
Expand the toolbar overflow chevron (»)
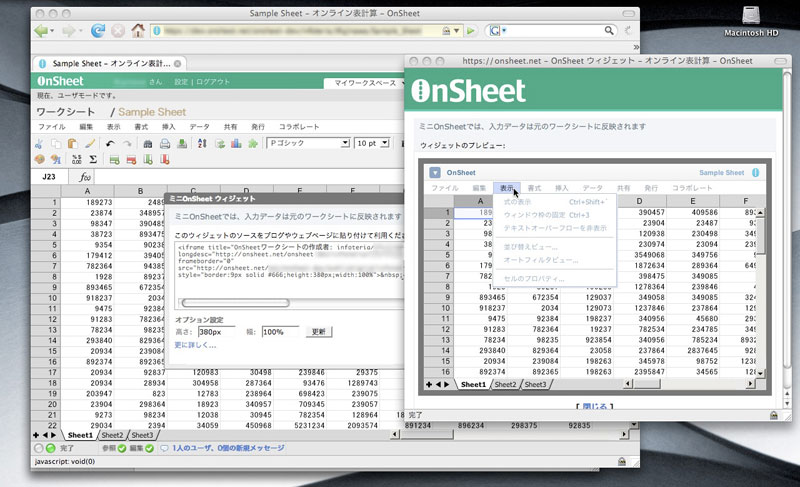(636, 47)
